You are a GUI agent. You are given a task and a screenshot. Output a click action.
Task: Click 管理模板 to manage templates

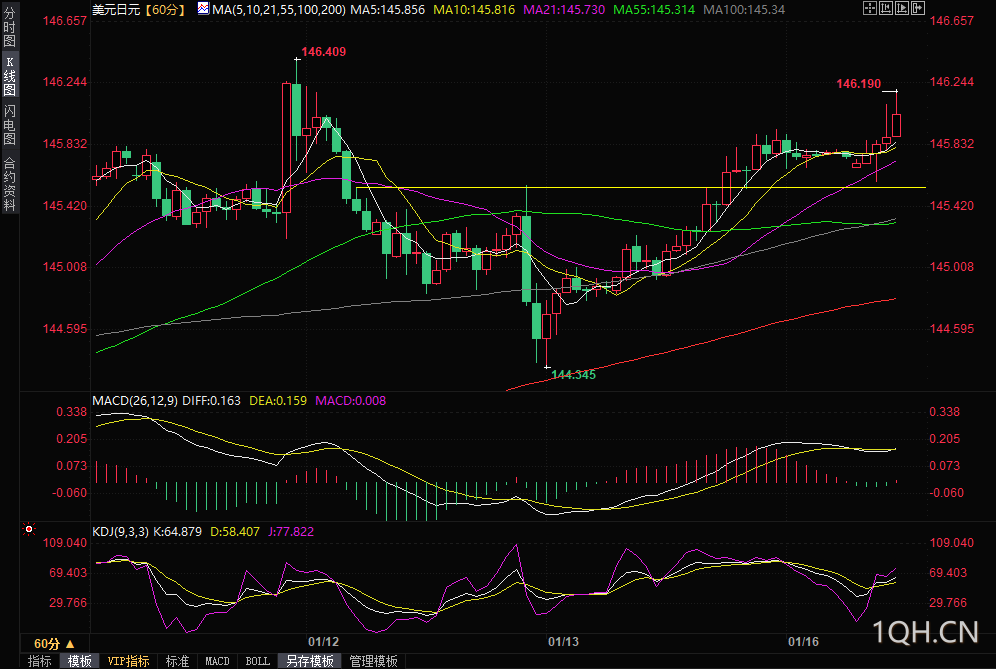coord(374,661)
